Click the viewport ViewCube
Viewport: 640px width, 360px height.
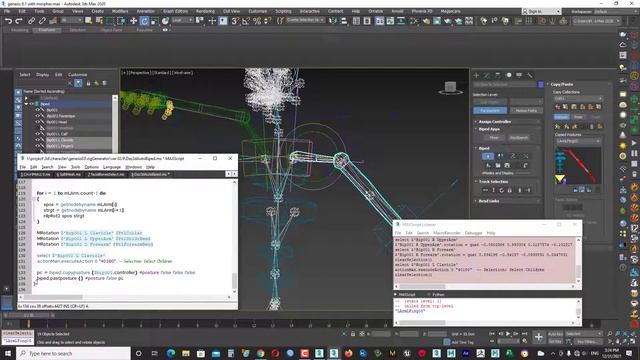click(x=450, y=88)
